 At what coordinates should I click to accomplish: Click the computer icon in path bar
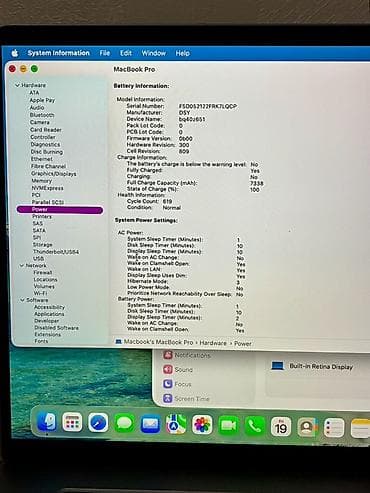118,342
